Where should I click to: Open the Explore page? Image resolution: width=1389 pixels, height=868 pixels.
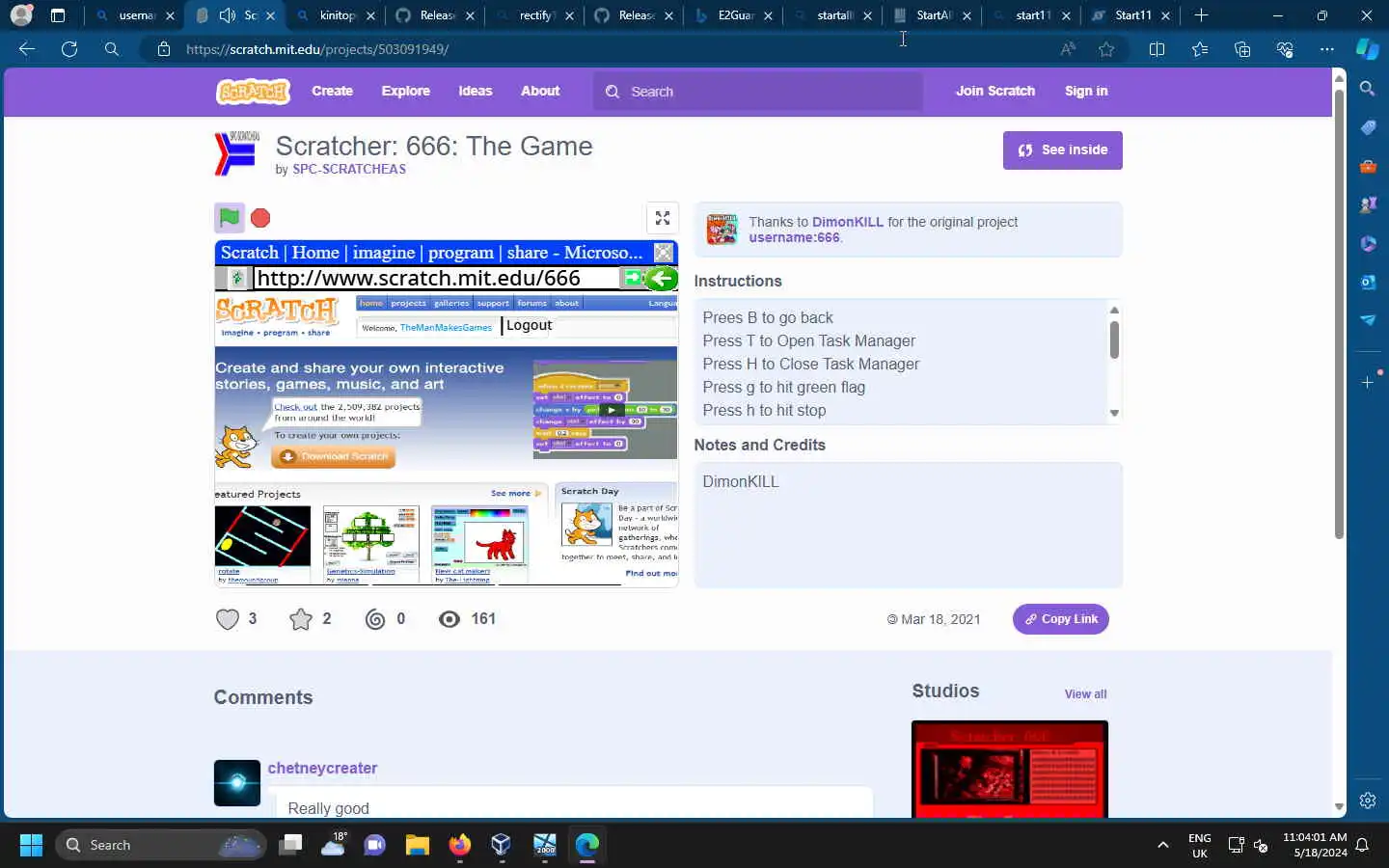pos(405,91)
